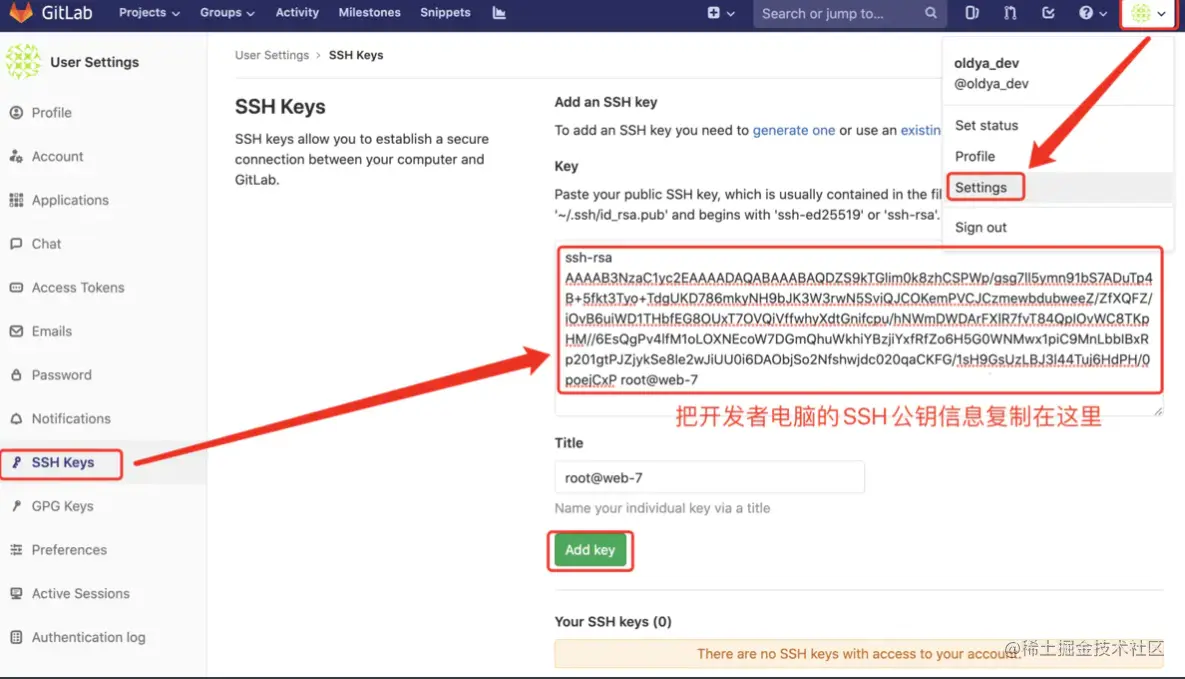Open the Applications settings page

(x=70, y=200)
